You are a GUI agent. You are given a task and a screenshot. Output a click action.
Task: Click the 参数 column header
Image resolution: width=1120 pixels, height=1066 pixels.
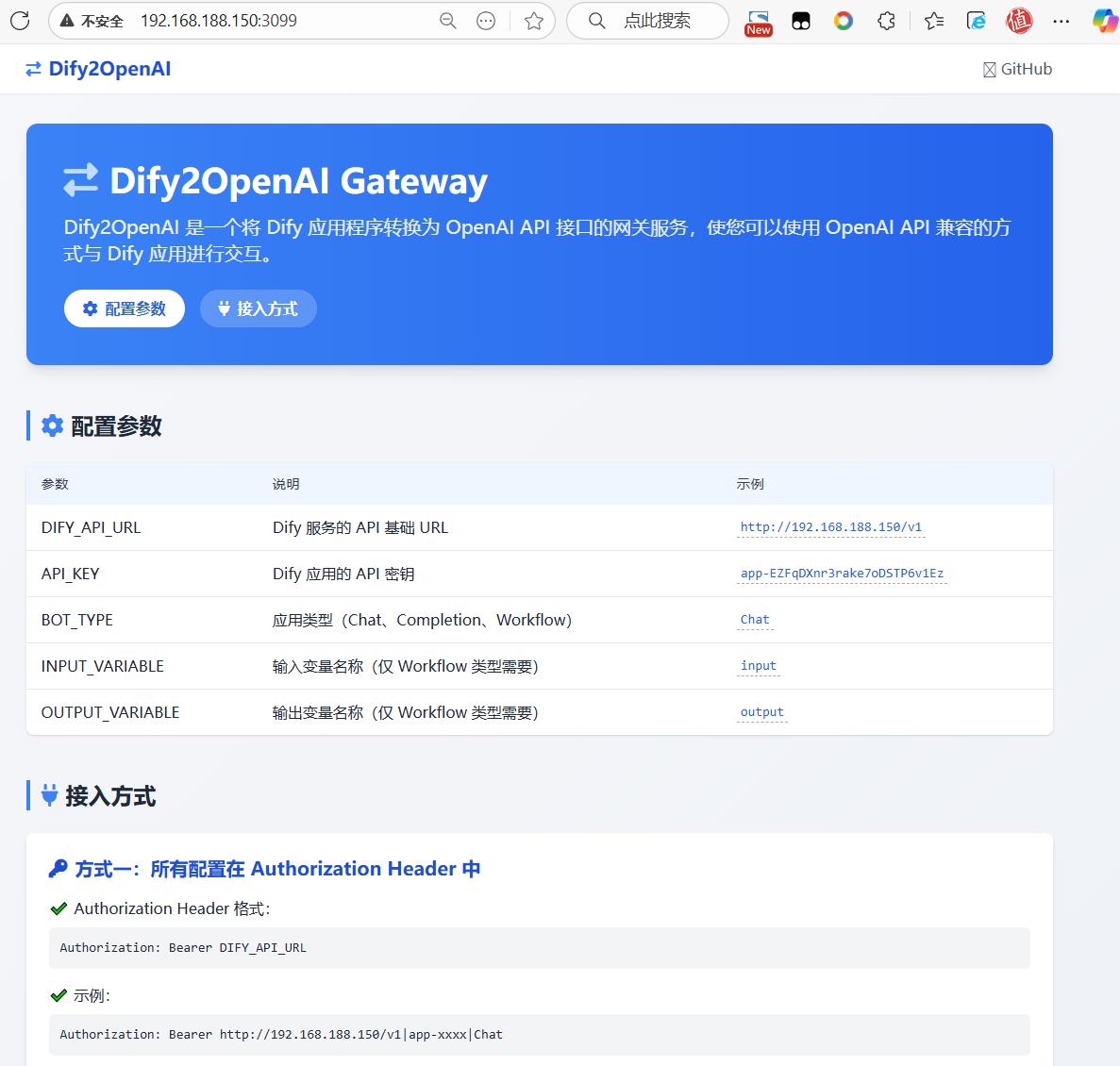pos(55,484)
